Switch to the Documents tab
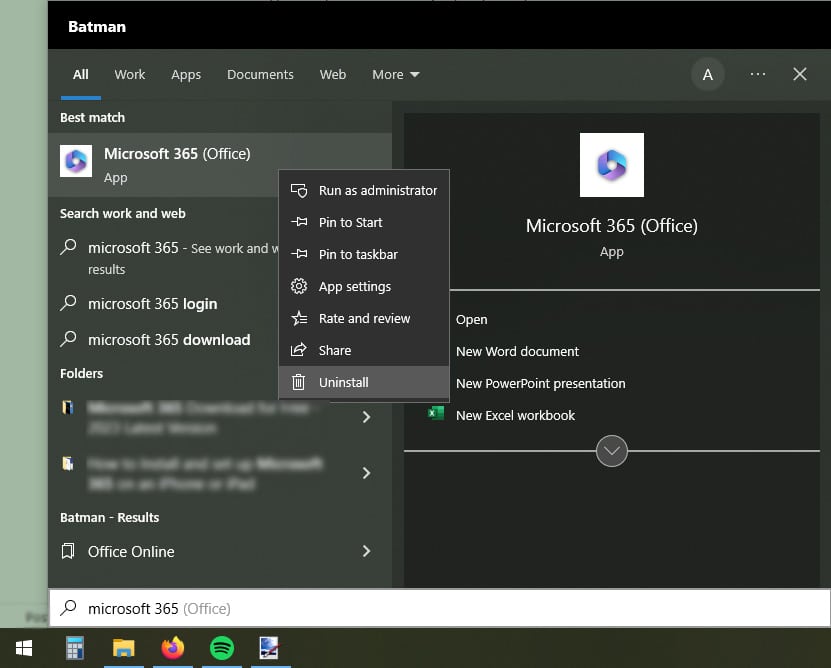 tap(260, 74)
